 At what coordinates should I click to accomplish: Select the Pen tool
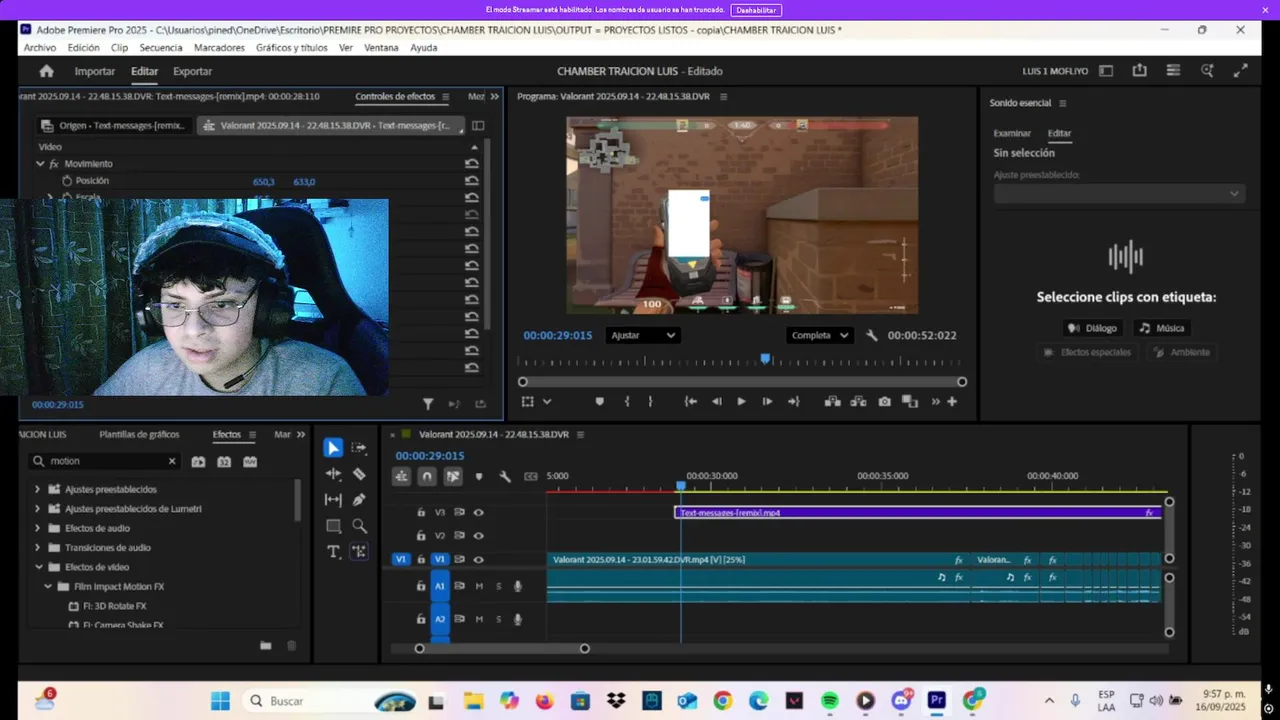[x=359, y=499]
